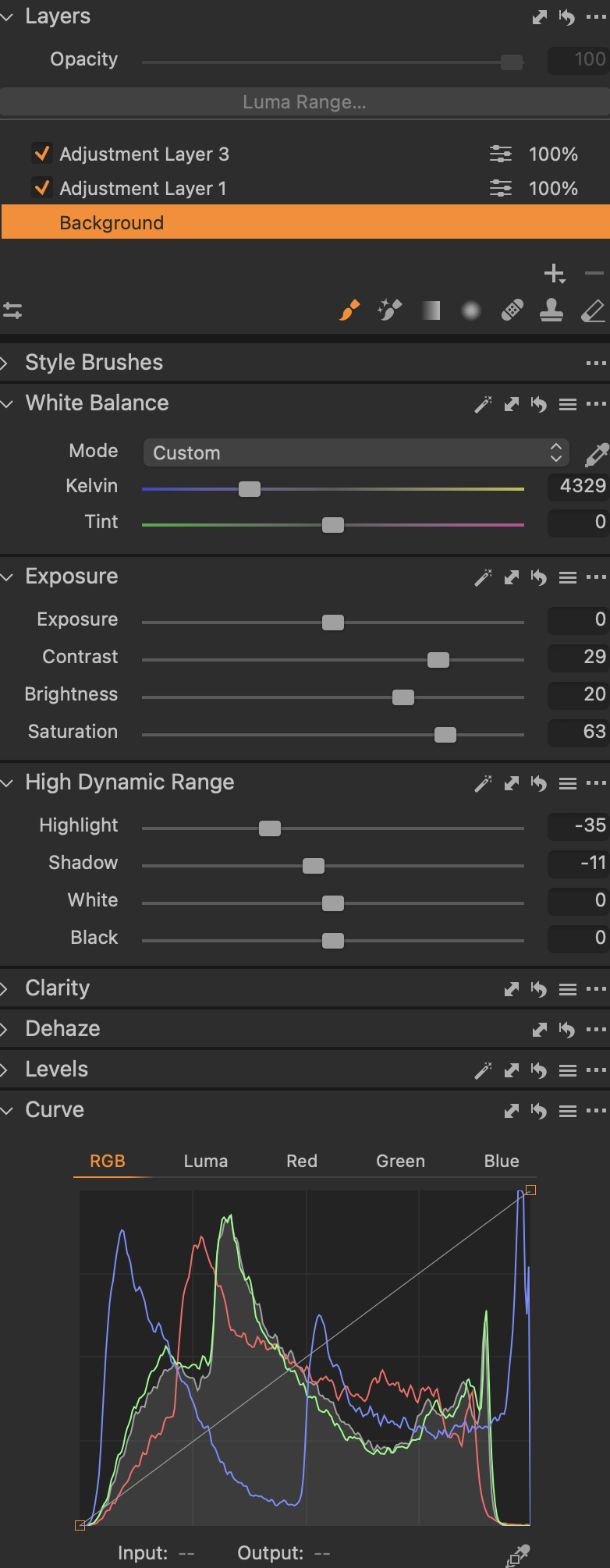The image size is (610, 1568).
Task: Click the Kelvin value input field
Action: [579, 486]
